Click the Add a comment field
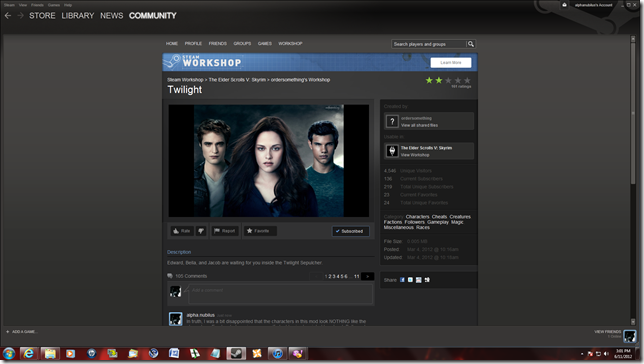Screen dimensions: 644x364 [281, 294]
